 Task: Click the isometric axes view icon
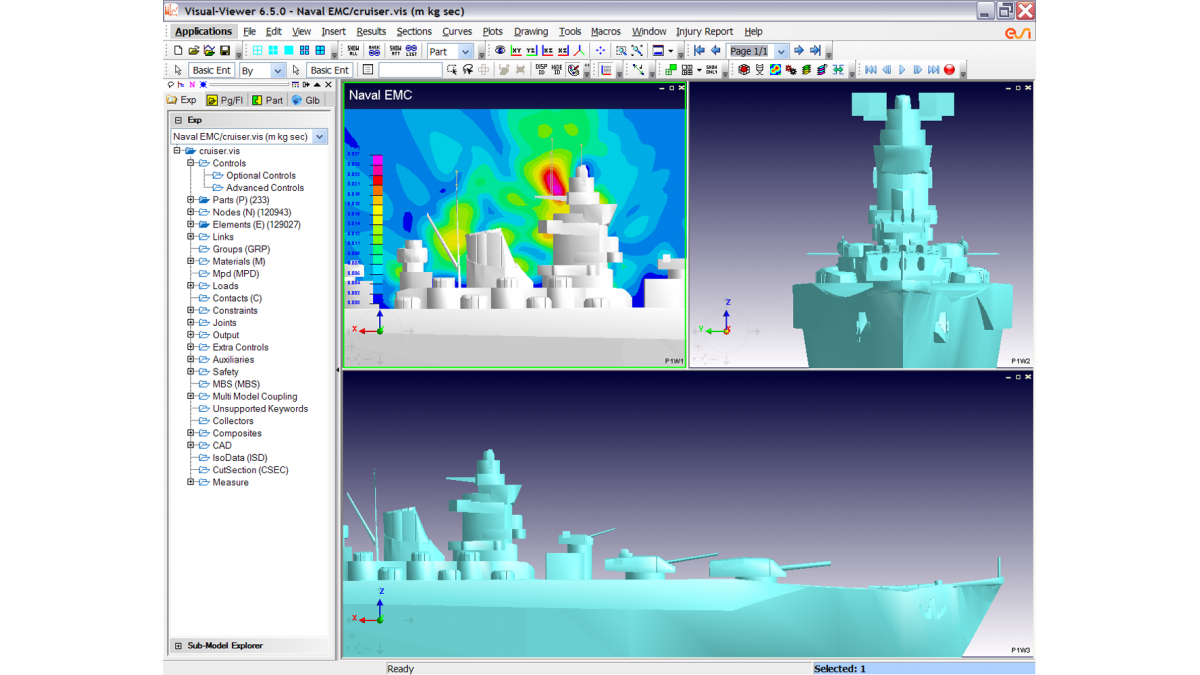coord(579,51)
